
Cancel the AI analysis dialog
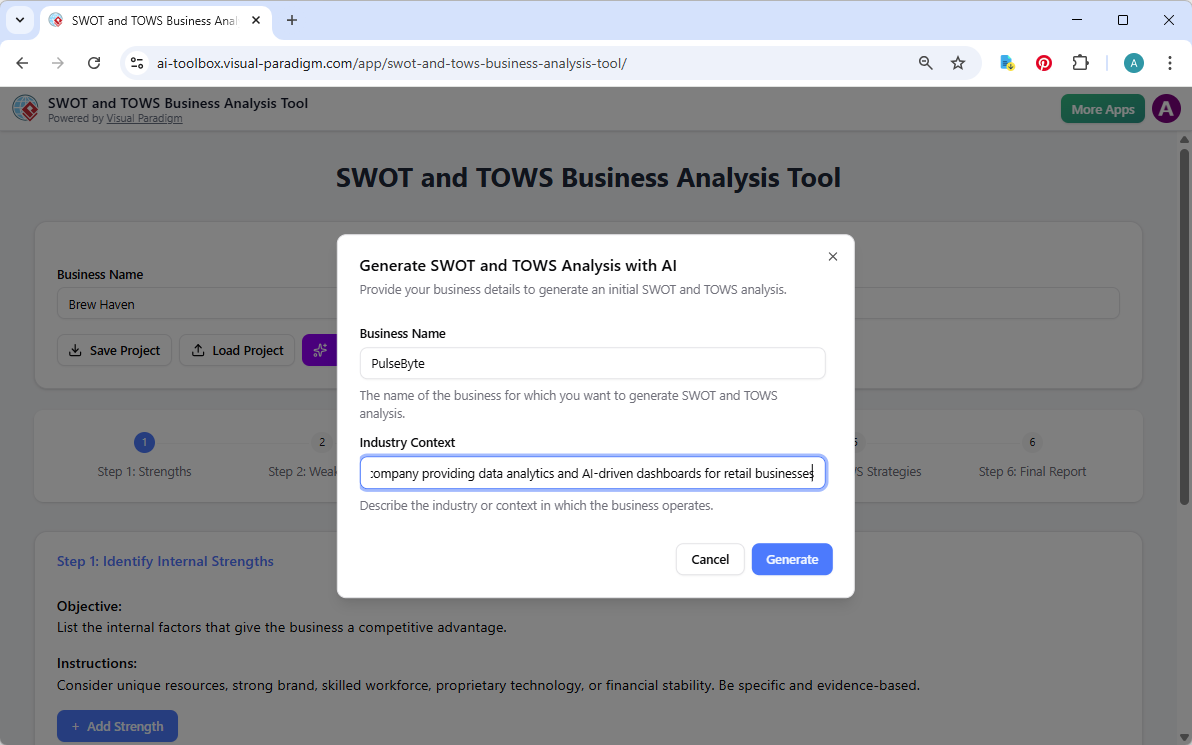(x=710, y=559)
